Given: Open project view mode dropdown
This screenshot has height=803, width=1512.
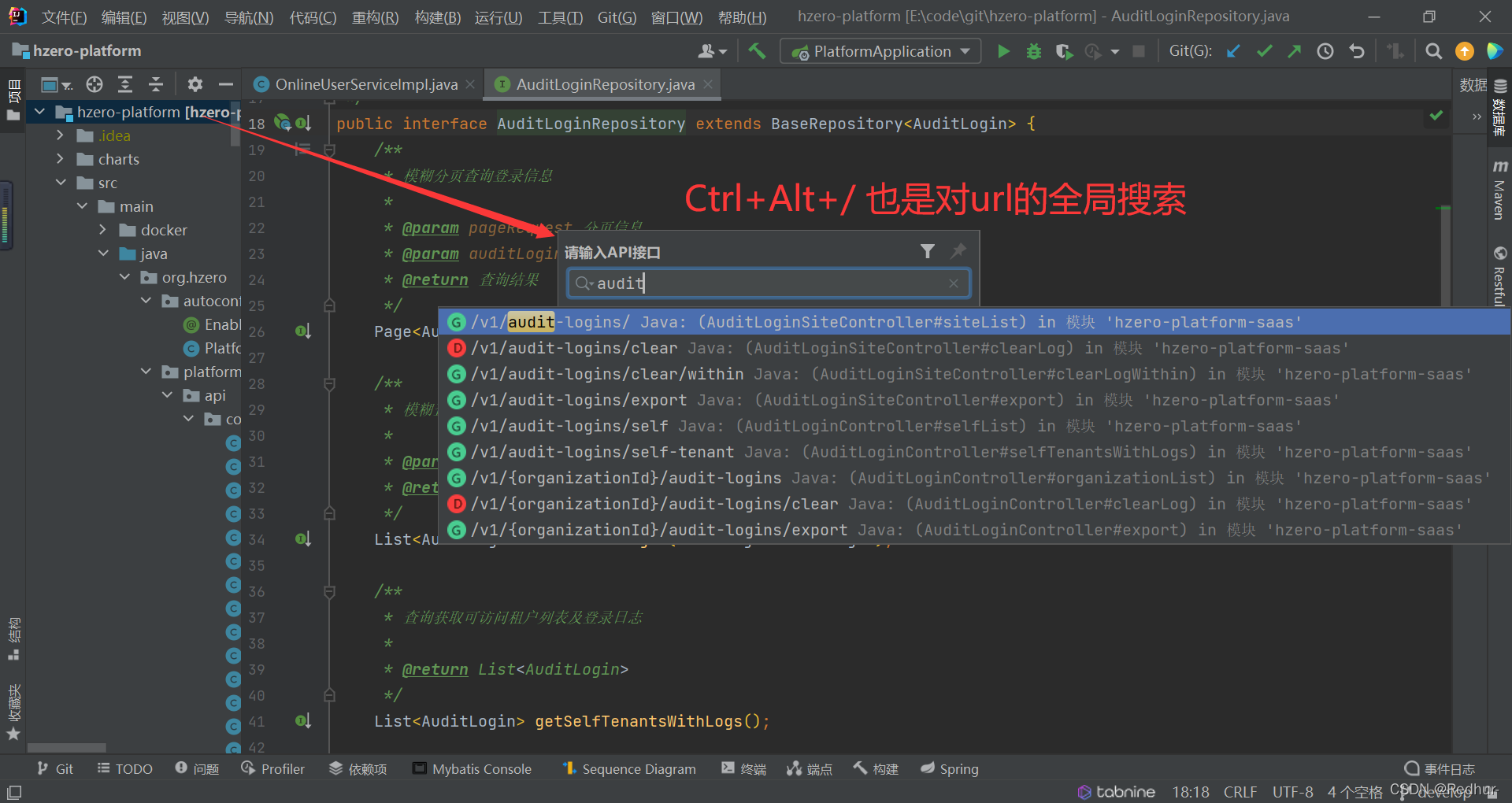Looking at the screenshot, I should click(x=56, y=84).
